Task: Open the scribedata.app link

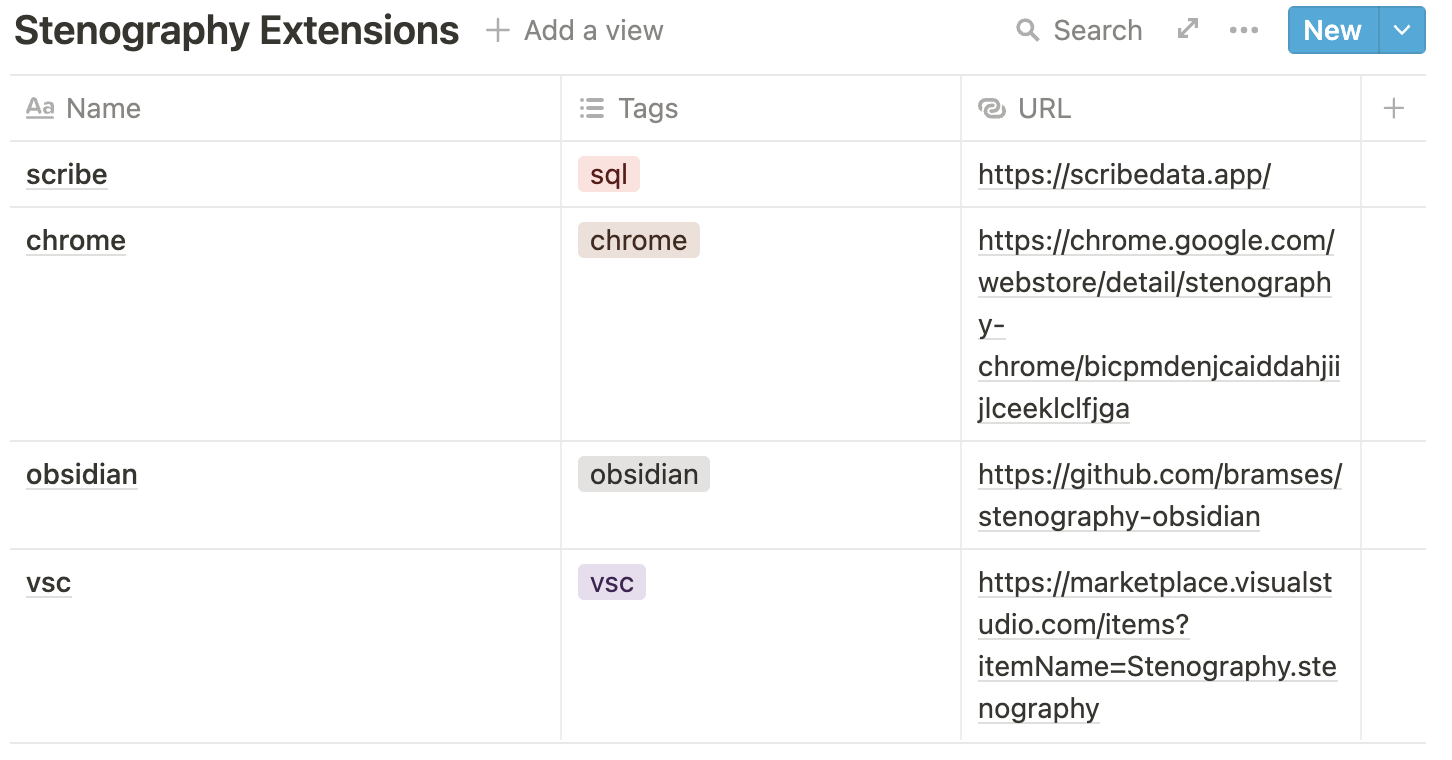Action: (x=1124, y=174)
